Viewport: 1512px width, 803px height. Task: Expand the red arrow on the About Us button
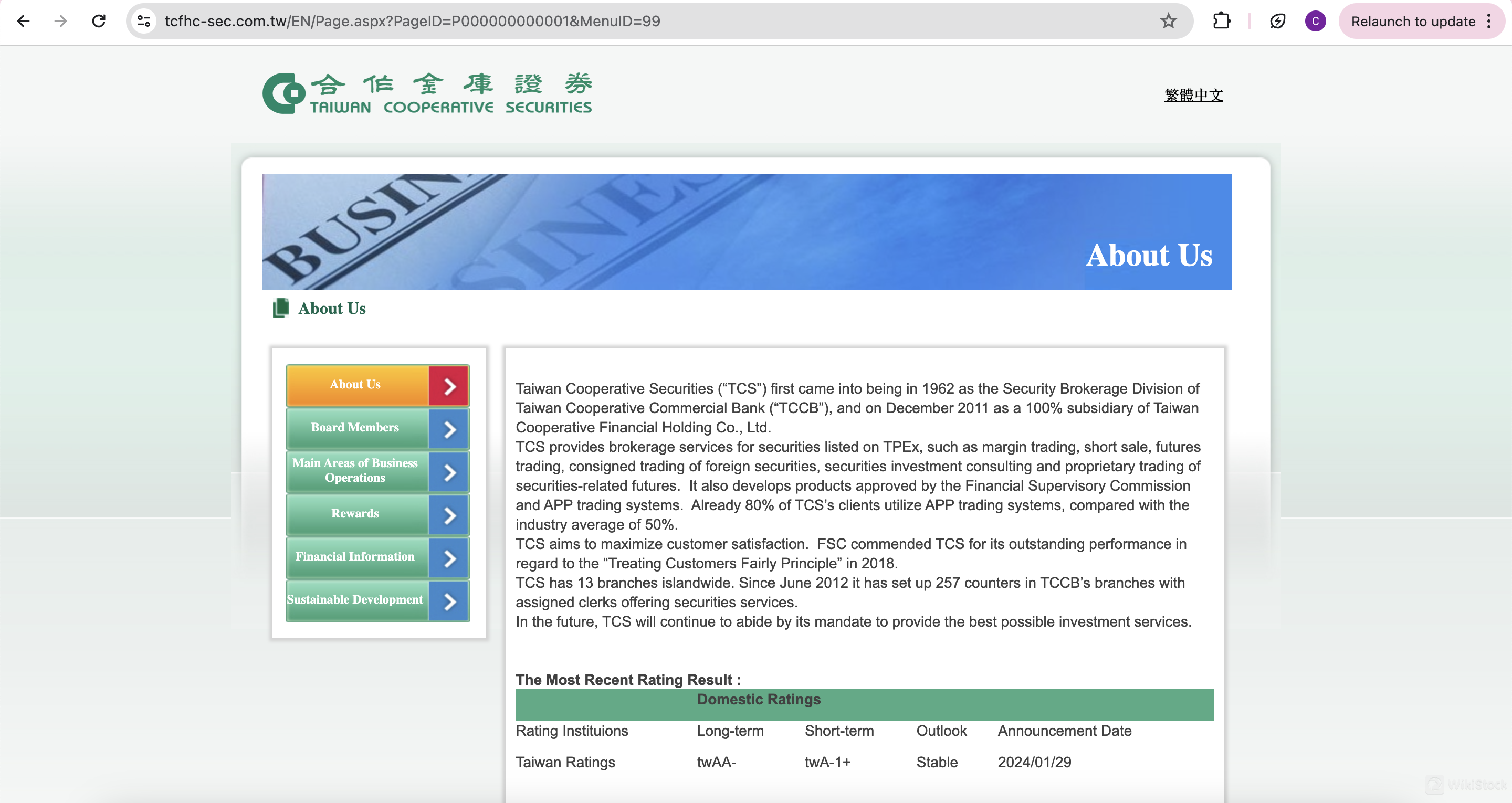click(449, 386)
